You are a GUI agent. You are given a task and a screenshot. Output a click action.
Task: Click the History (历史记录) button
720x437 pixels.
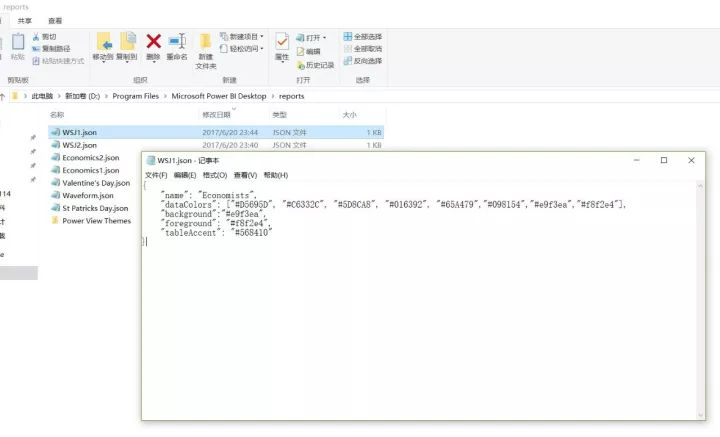315,65
